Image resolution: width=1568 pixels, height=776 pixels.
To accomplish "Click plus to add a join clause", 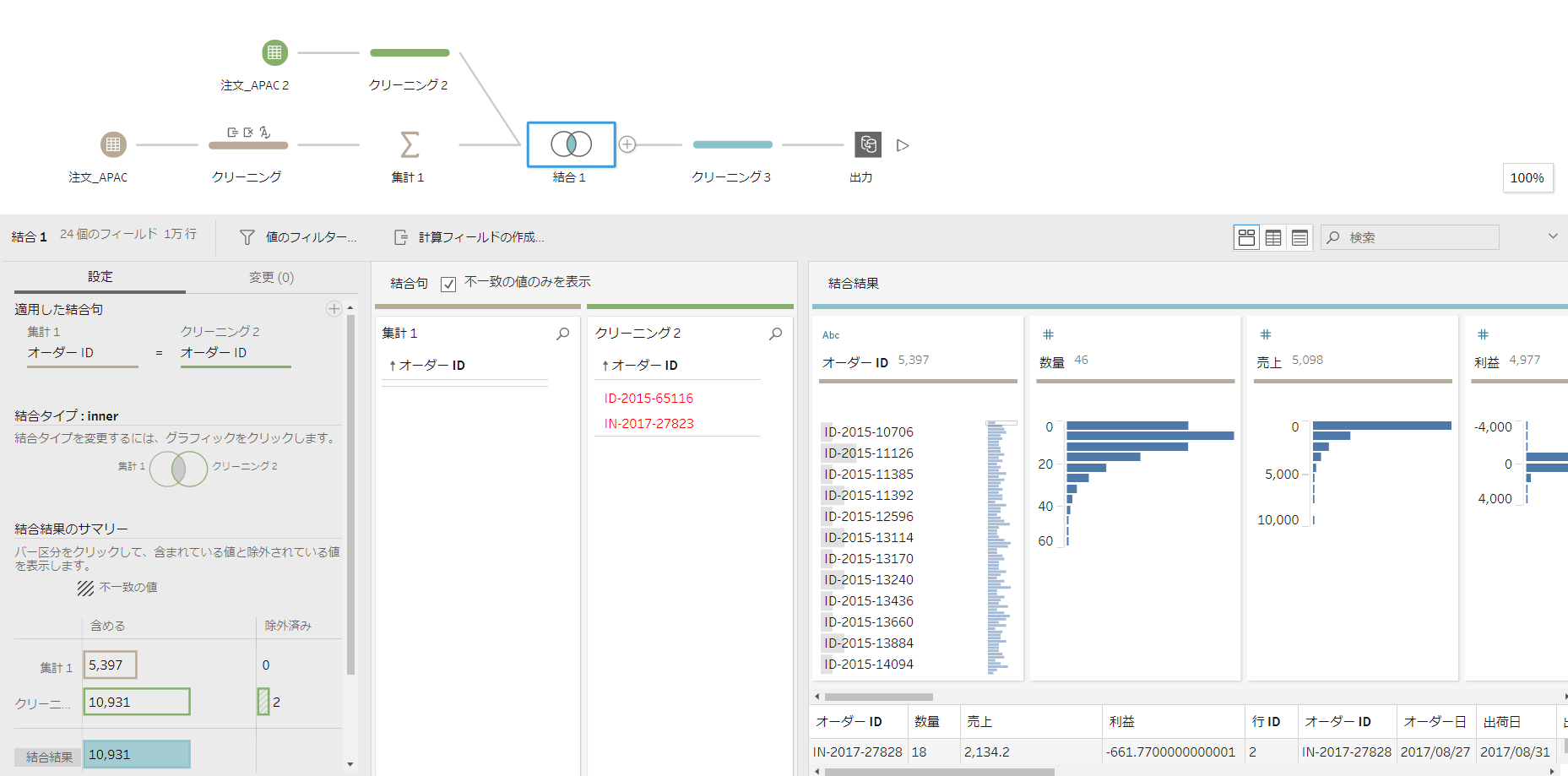I will tap(334, 309).
